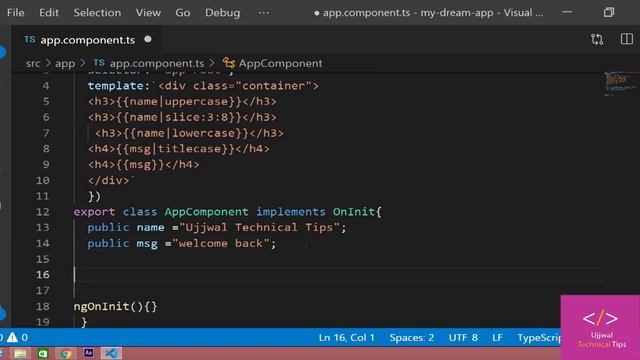Open the Debug menu
The height and width of the screenshot is (360, 640).
pos(222,13)
